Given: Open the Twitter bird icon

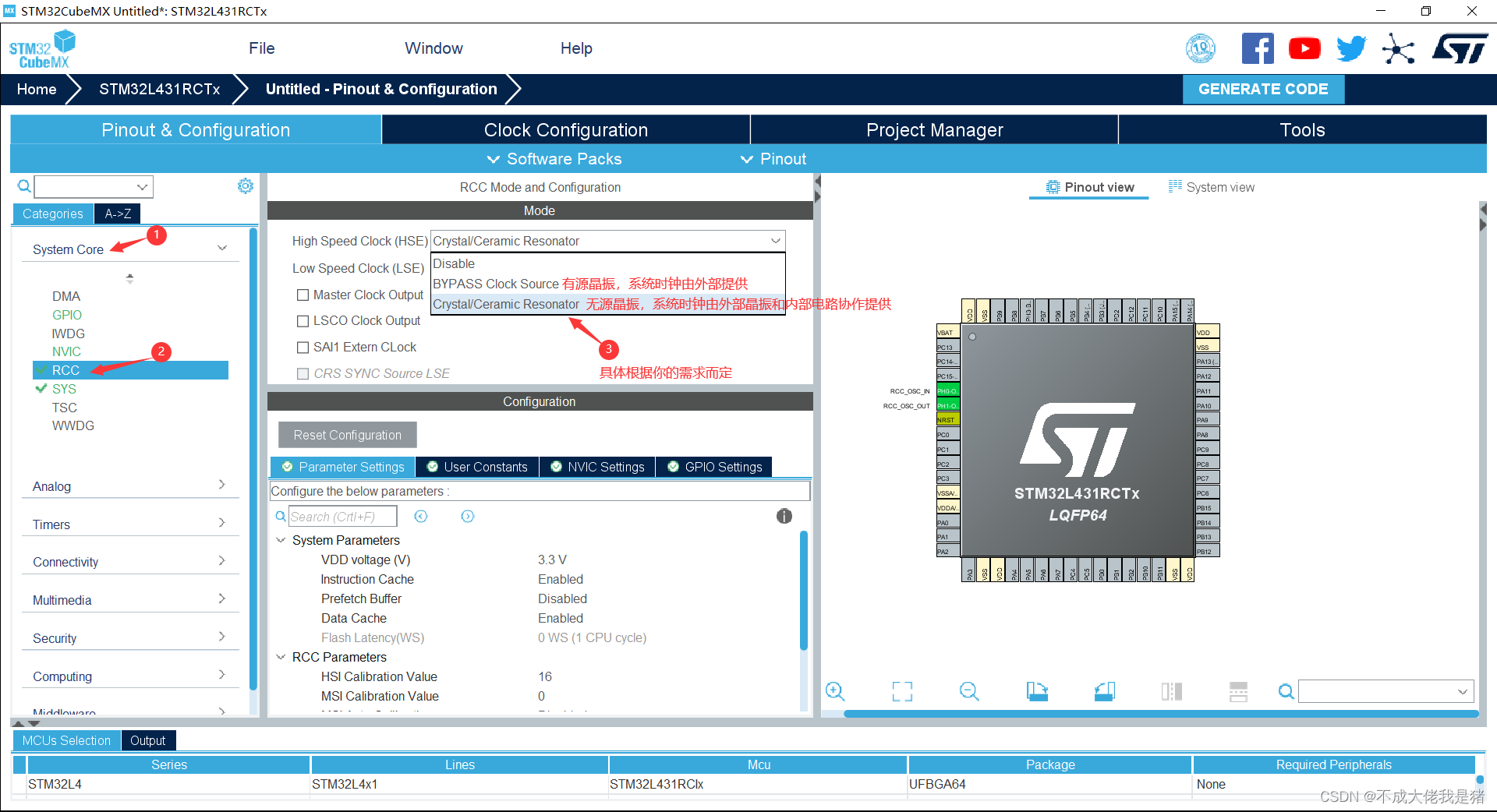Looking at the screenshot, I should 1351,48.
